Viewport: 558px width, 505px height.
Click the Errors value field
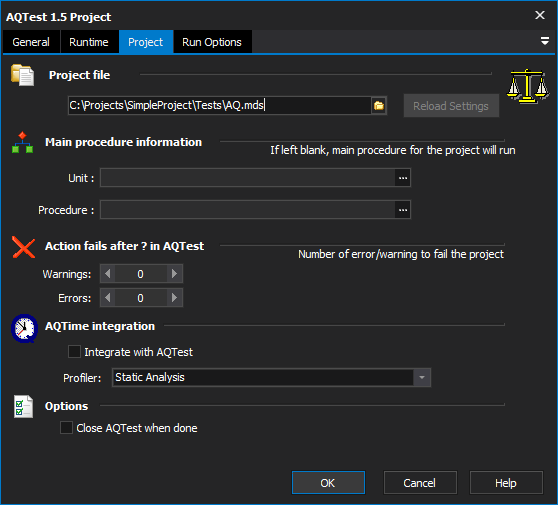coord(141,298)
